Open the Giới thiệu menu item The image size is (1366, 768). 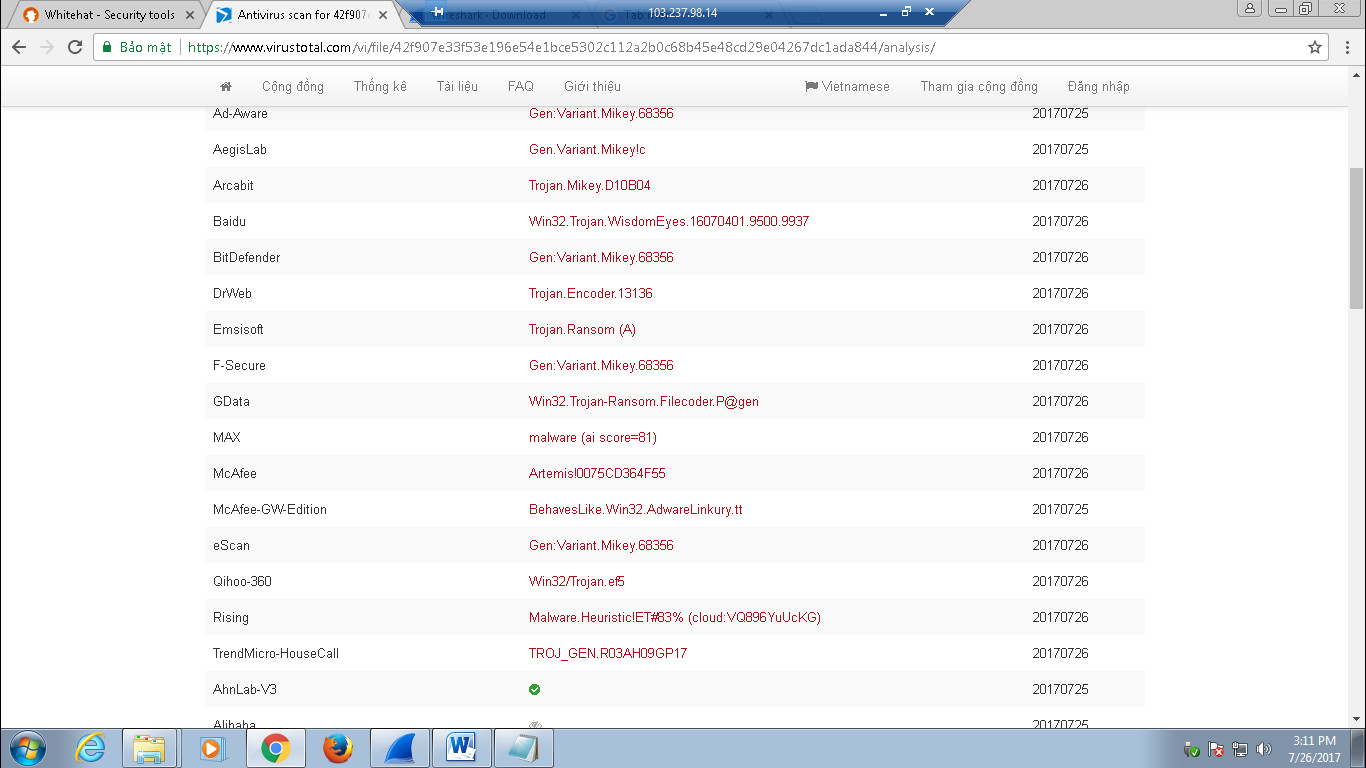tap(592, 86)
